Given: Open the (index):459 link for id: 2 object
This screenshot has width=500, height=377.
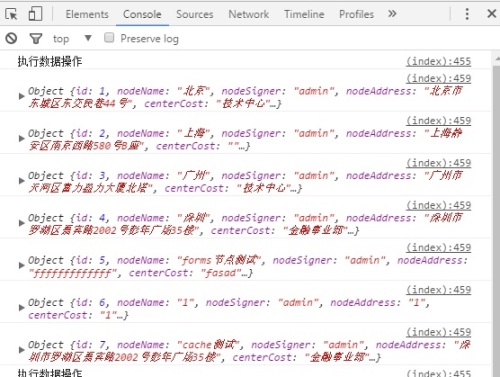Looking at the screenshot, I should coord(438,121).
